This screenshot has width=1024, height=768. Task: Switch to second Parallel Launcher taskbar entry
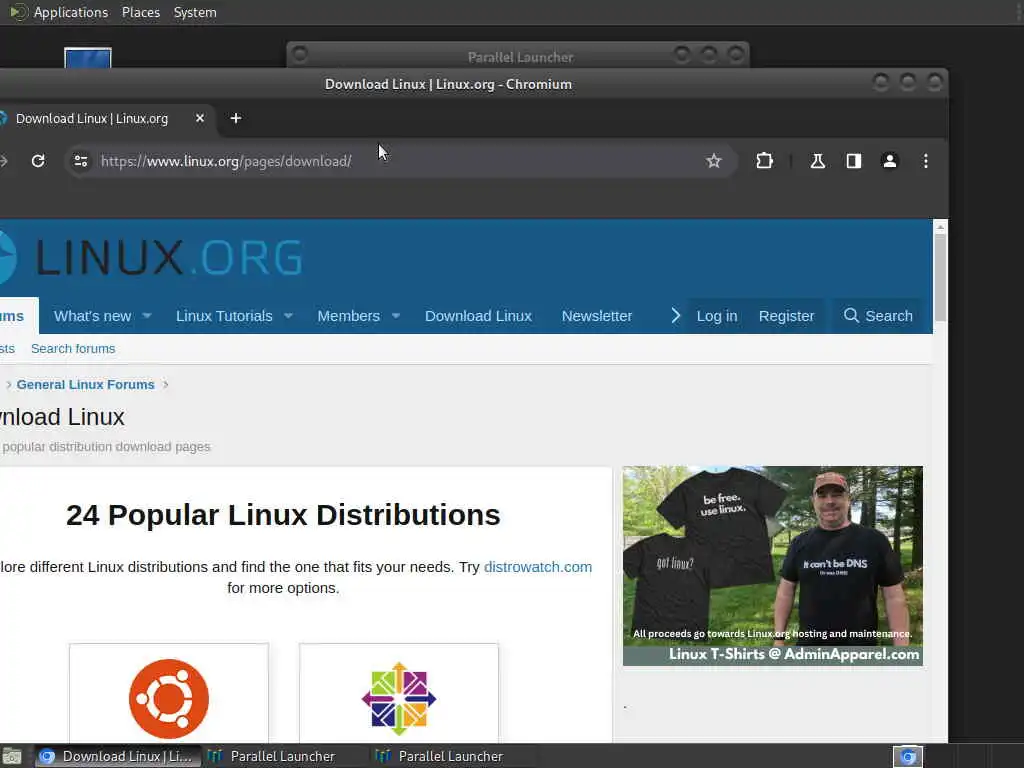(x=453, y=756)
